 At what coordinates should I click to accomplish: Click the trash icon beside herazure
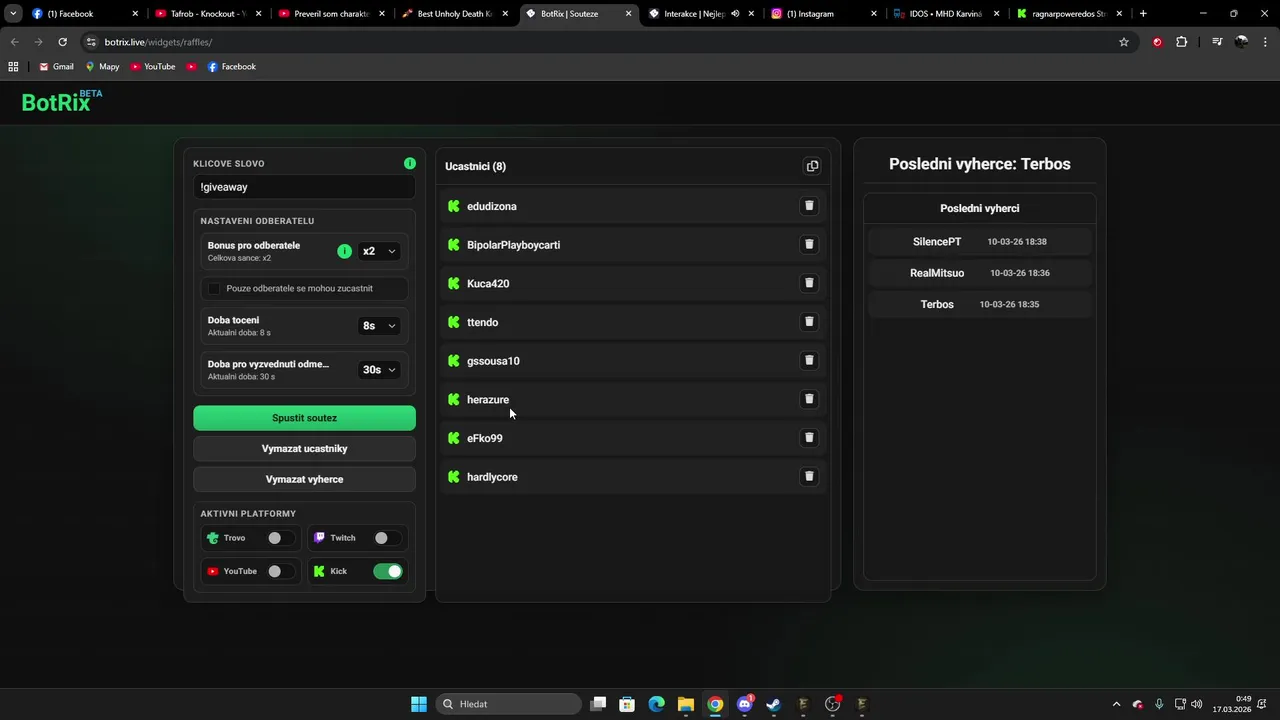(809, 399)
